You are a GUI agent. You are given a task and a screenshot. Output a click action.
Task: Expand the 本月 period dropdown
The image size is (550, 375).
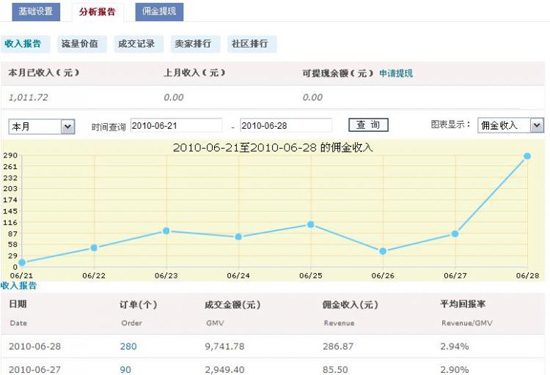[41, 127]
